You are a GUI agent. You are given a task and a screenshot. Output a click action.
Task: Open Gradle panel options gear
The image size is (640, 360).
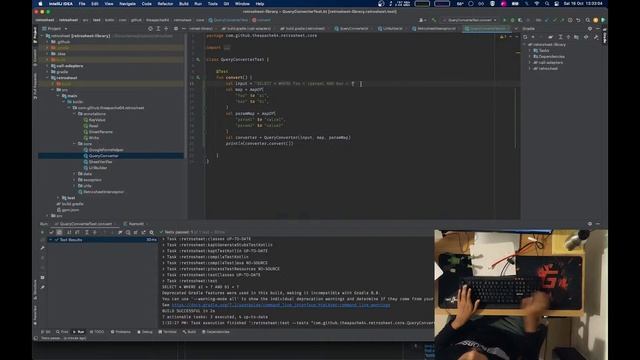click(590, 29)
